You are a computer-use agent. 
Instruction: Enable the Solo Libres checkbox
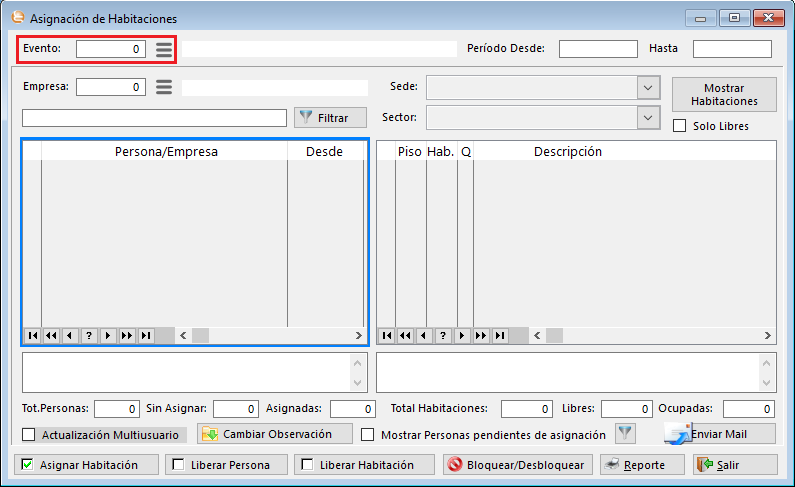click(680, 126)
